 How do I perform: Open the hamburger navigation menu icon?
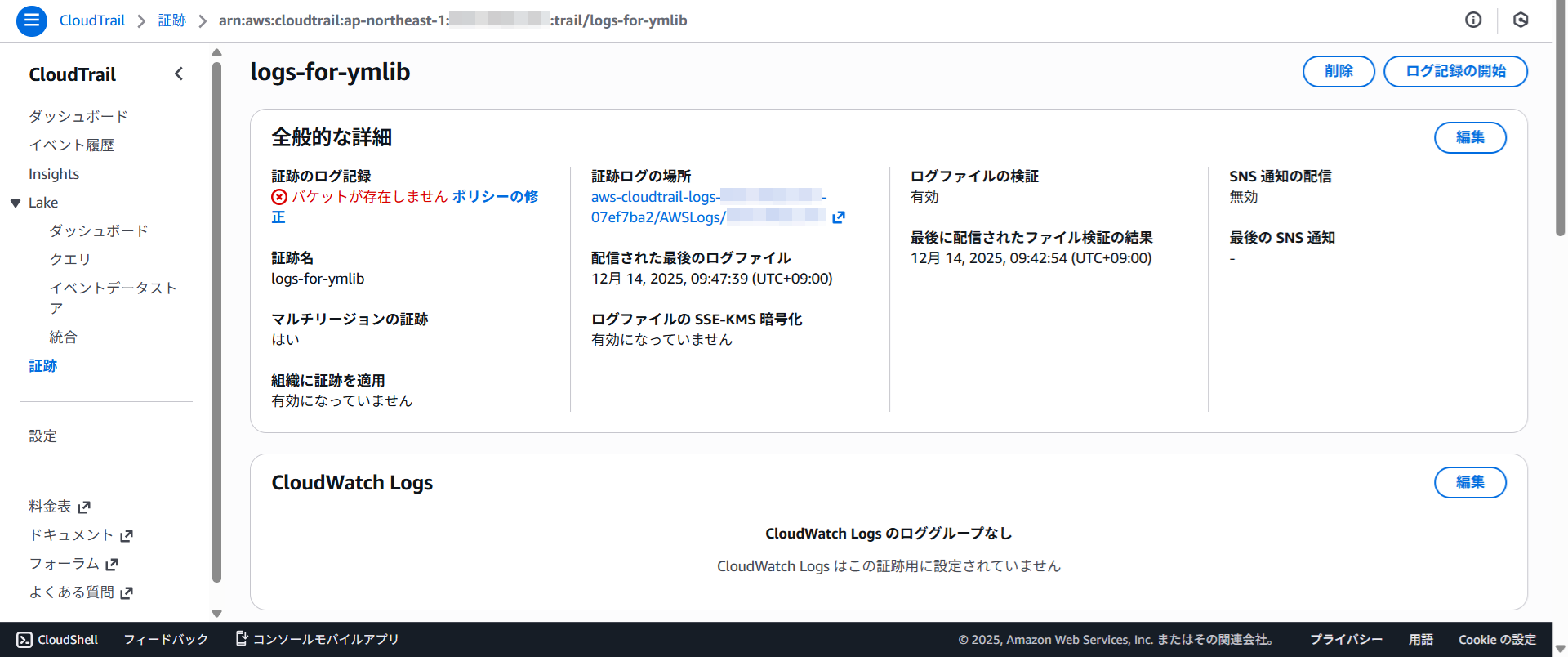click(31, 20)
